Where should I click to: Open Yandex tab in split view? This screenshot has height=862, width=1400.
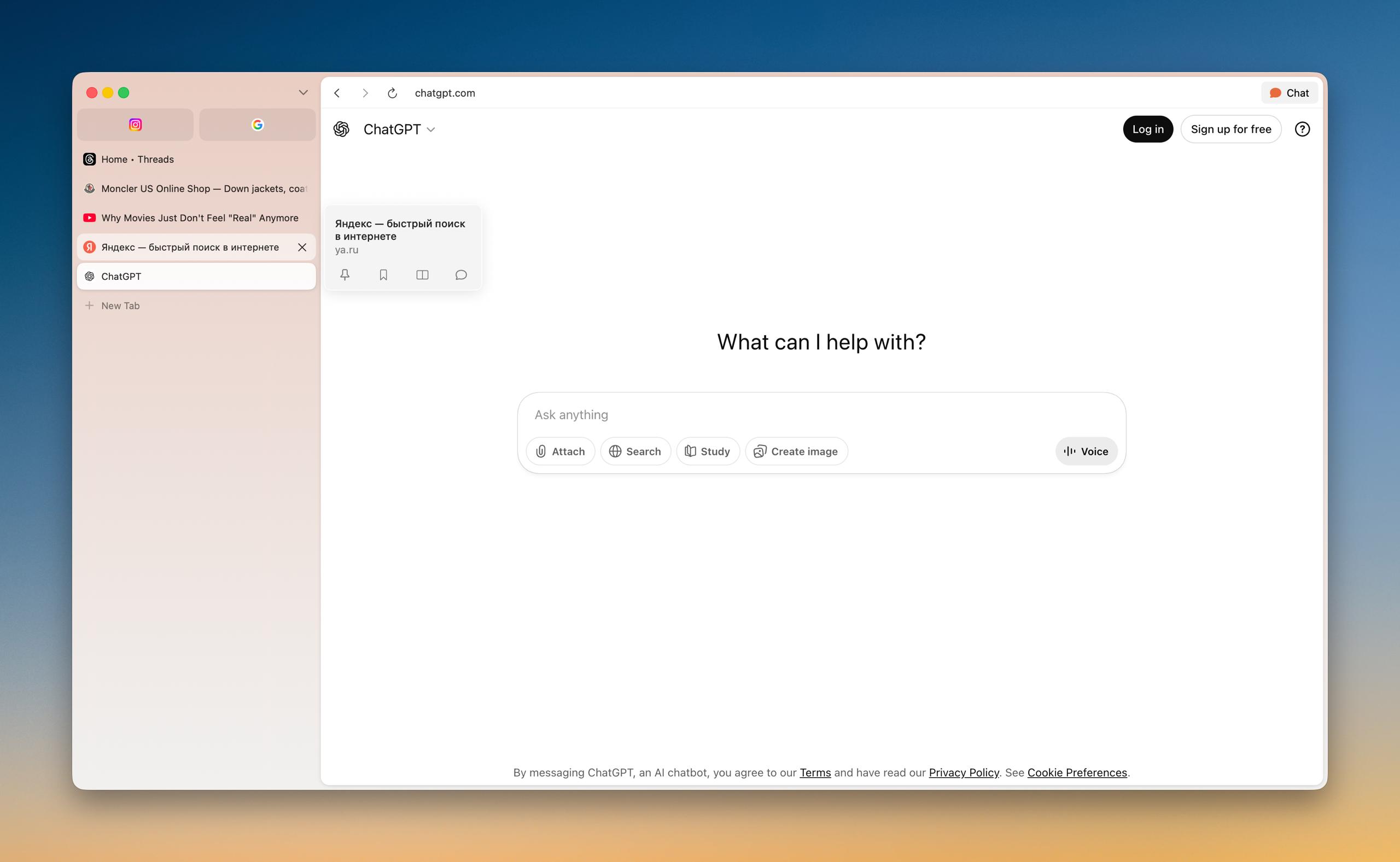[422, 275]
